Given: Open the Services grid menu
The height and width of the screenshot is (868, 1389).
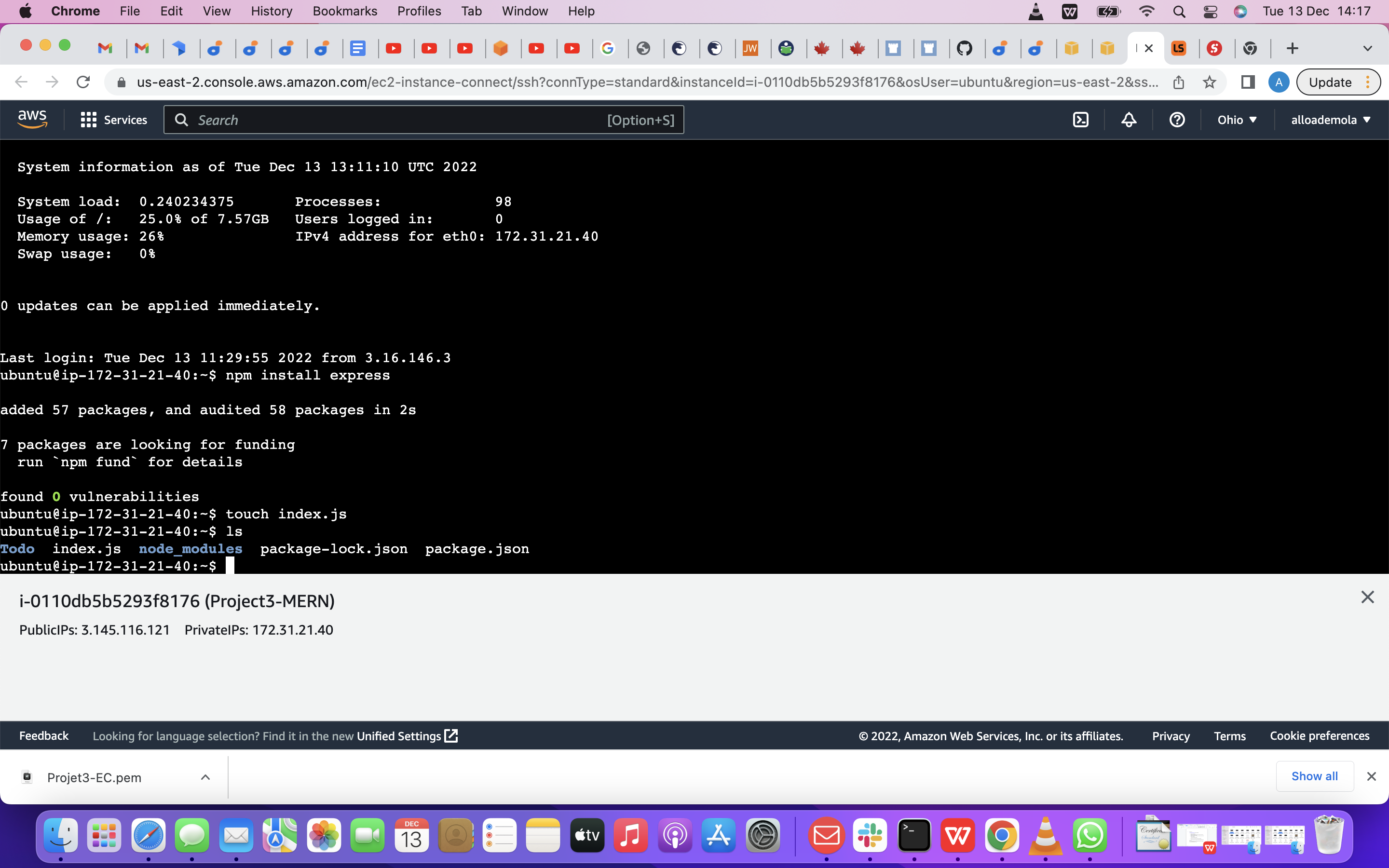Looking at the screenshot, I should point(88,120).
